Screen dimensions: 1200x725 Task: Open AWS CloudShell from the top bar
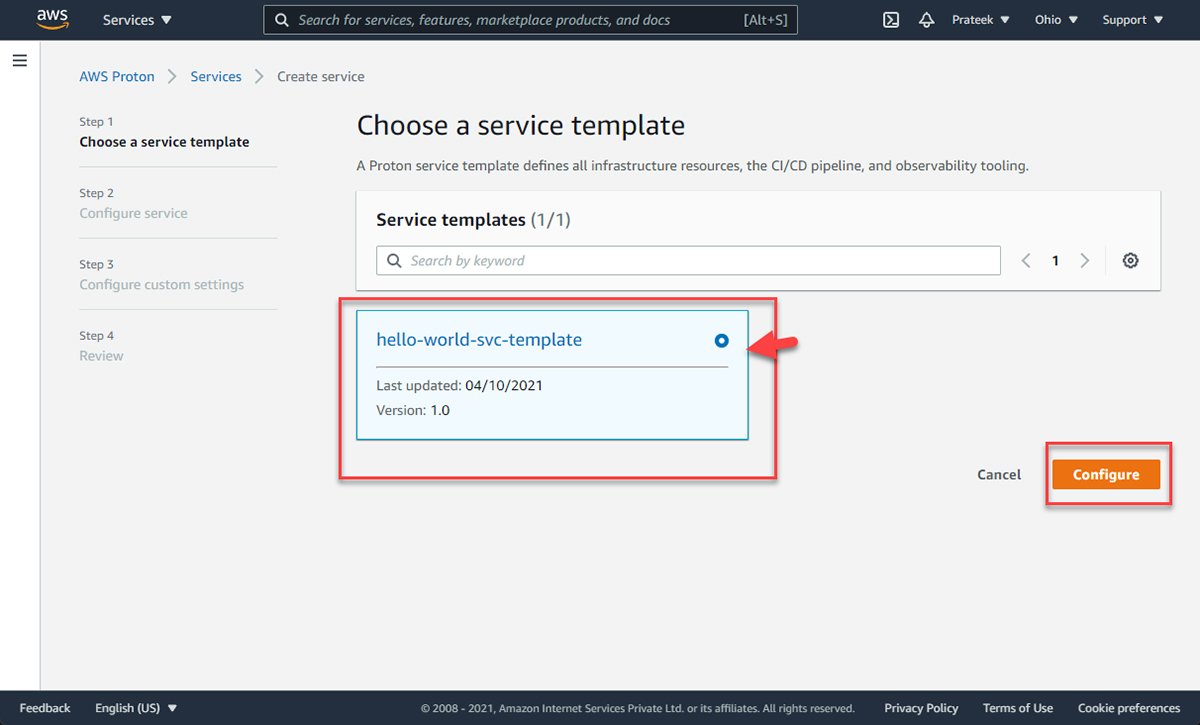pyautogui.click(x=890, y=19)
